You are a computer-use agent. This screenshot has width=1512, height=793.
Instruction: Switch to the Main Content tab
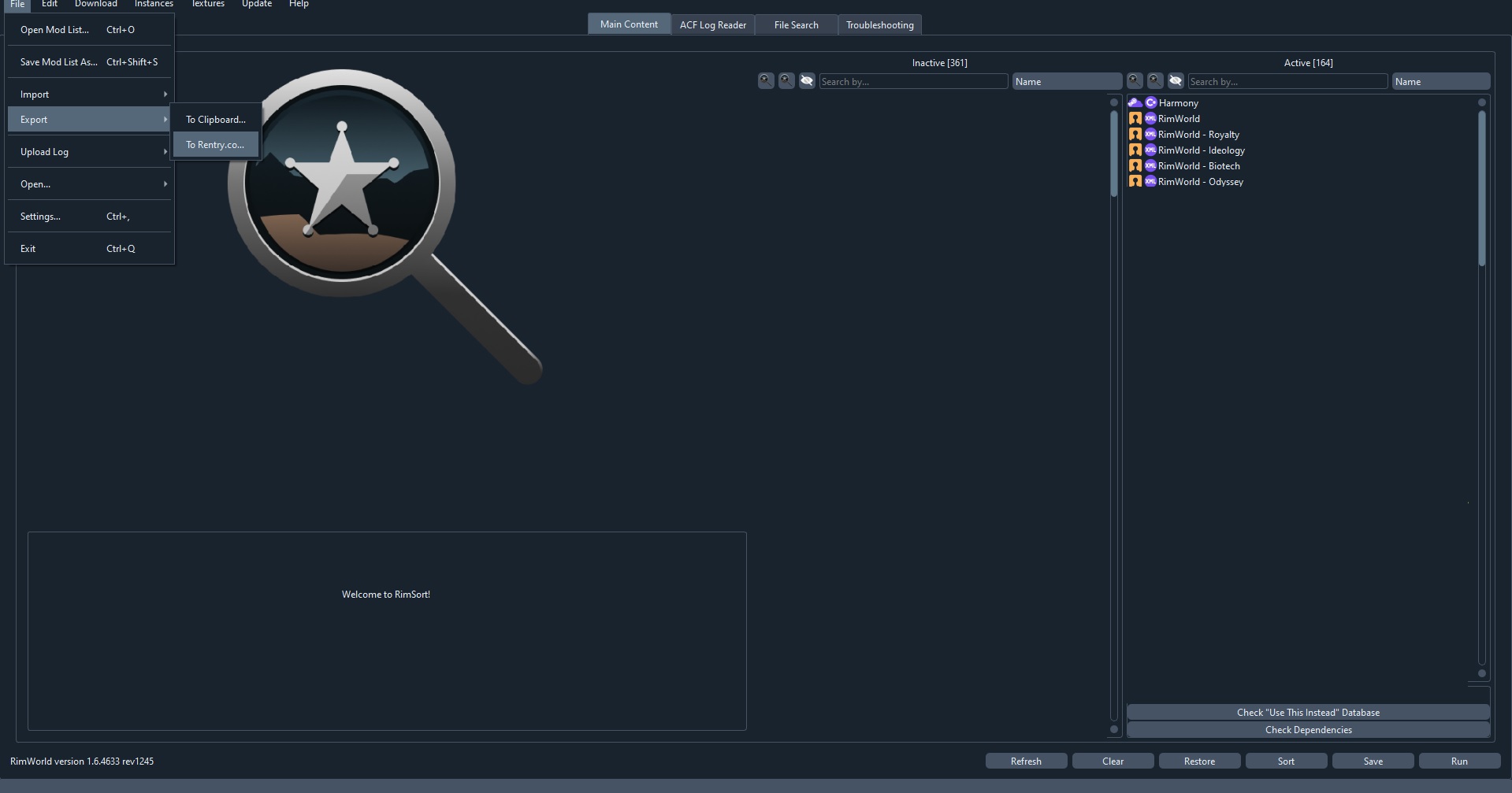[629, 24]
